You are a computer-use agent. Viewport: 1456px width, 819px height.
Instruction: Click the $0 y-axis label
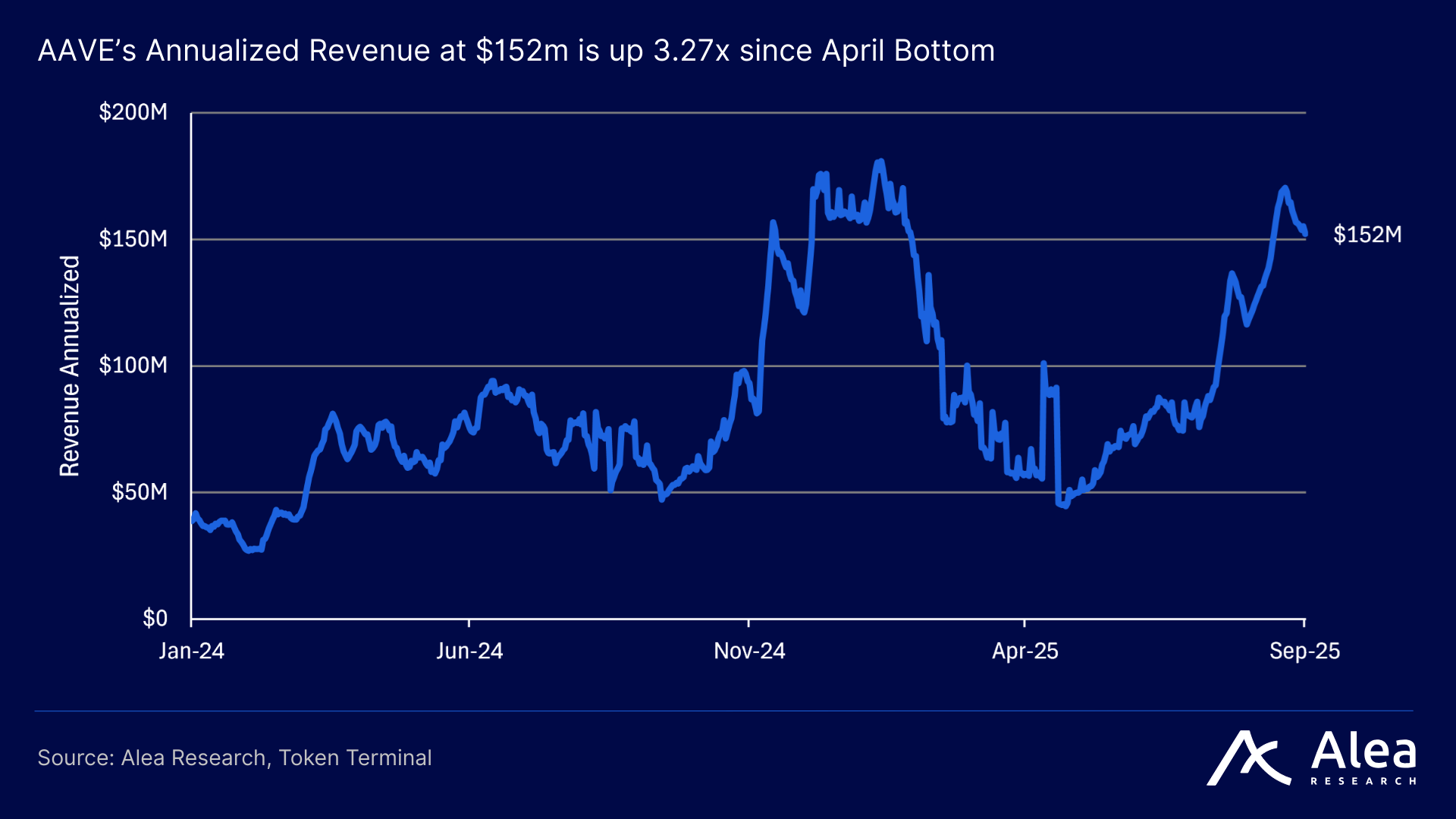tap(155, 618)
